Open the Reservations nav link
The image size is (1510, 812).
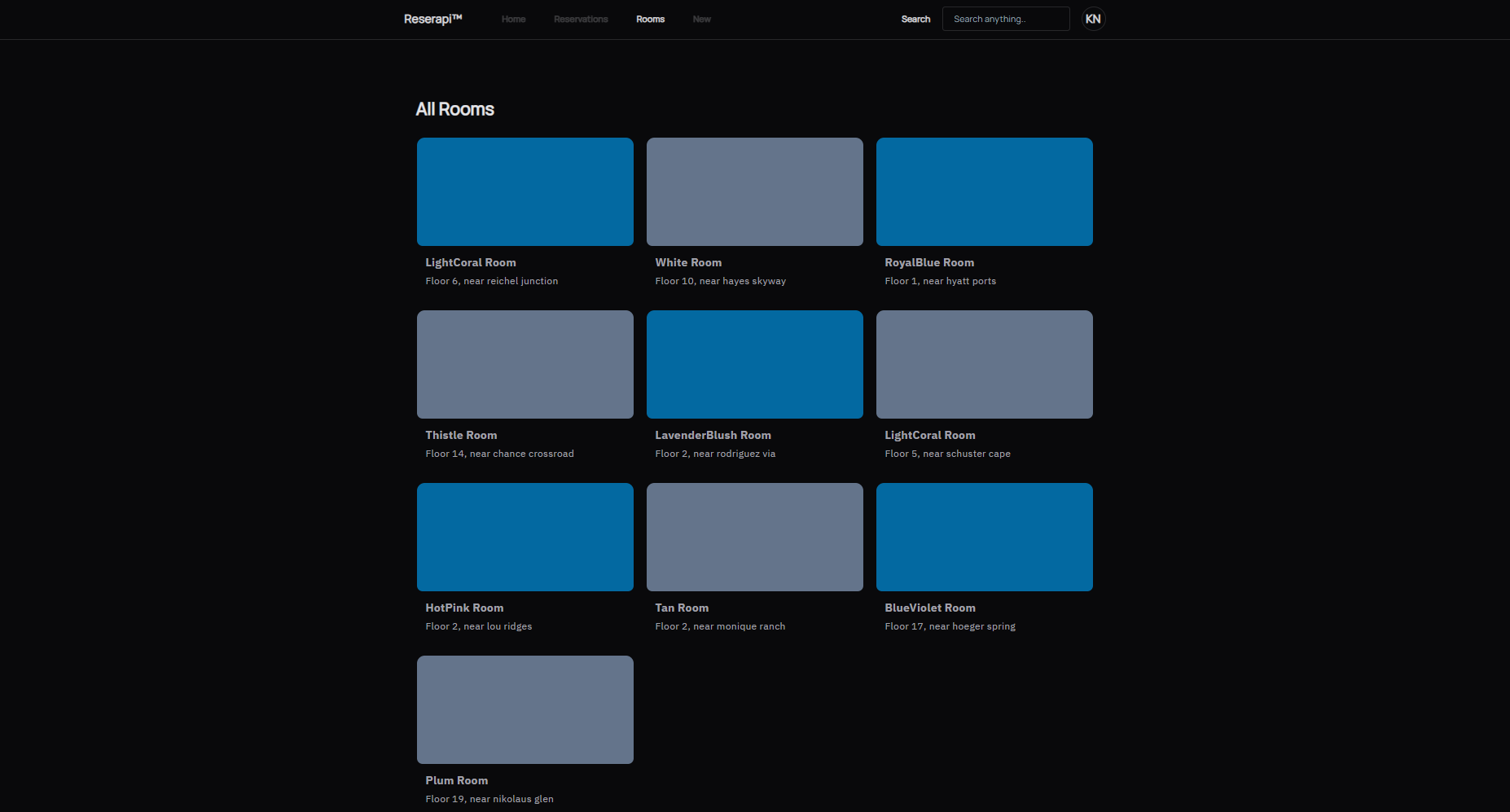pos(581,20)
